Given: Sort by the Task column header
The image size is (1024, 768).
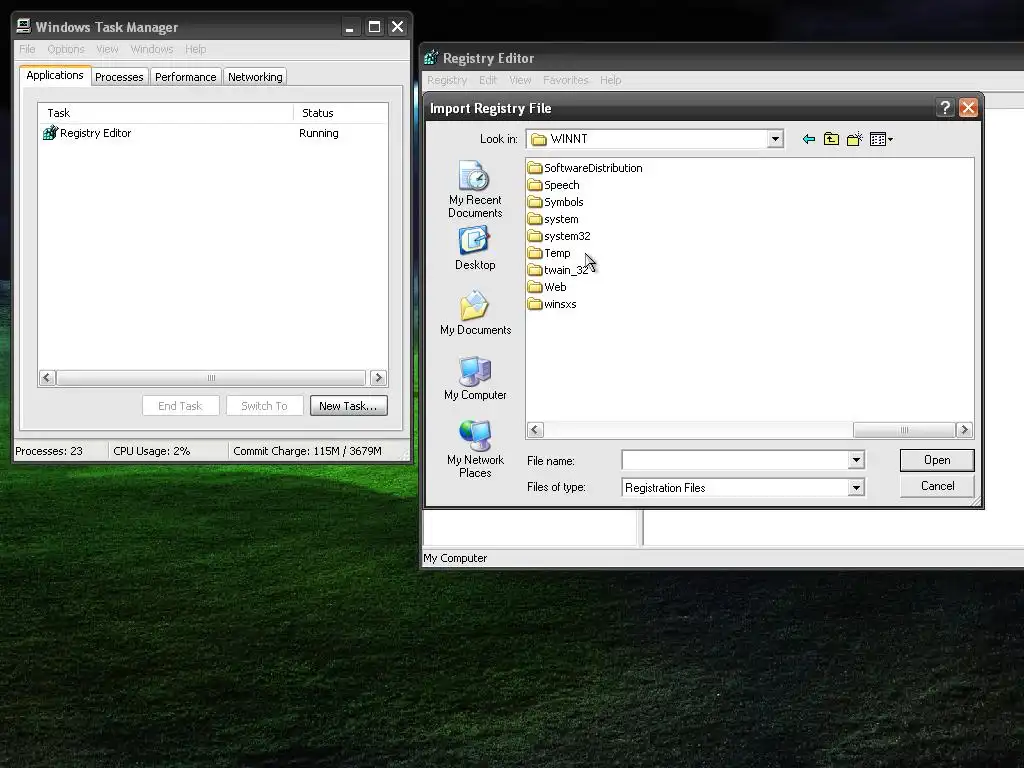Looking at the screenshot, I should (166, 113).
